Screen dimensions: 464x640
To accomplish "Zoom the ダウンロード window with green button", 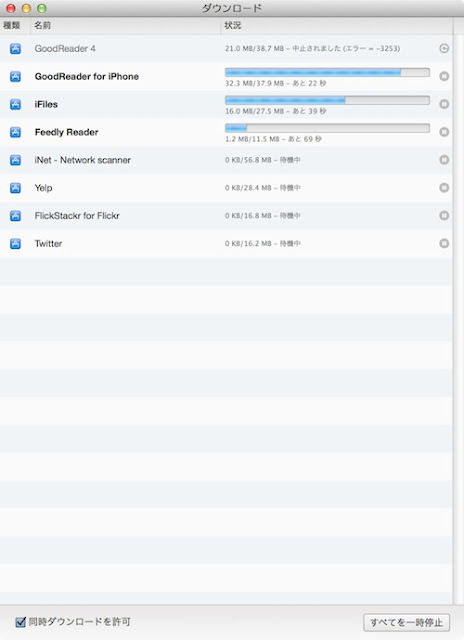I will point(42,8).
